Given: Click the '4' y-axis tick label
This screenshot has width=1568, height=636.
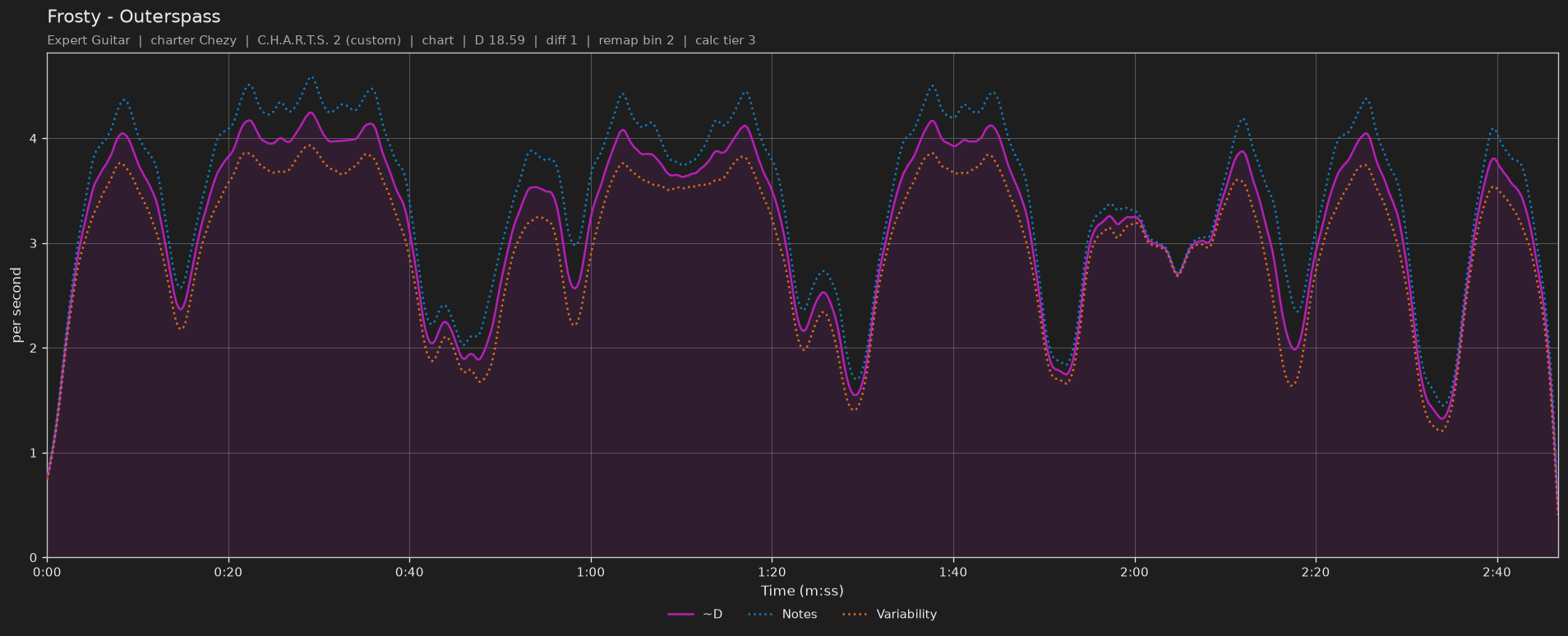Looking at the screenshot, I should click(34, 139).
